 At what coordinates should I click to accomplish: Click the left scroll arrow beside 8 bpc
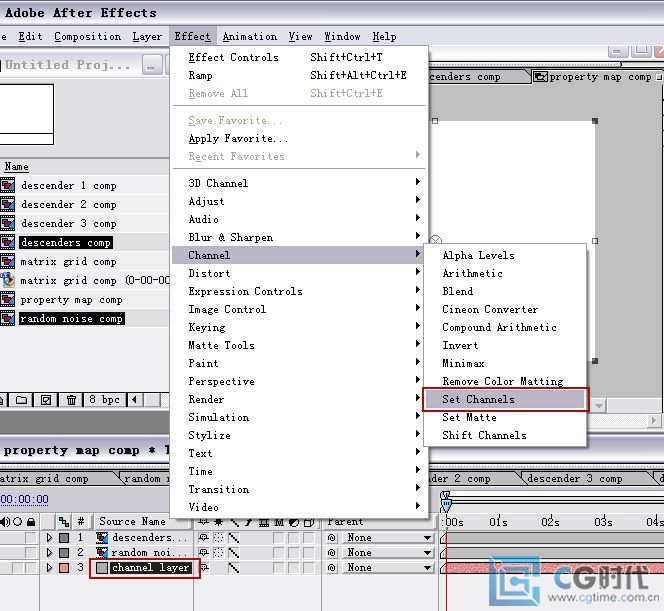(135, 399)
